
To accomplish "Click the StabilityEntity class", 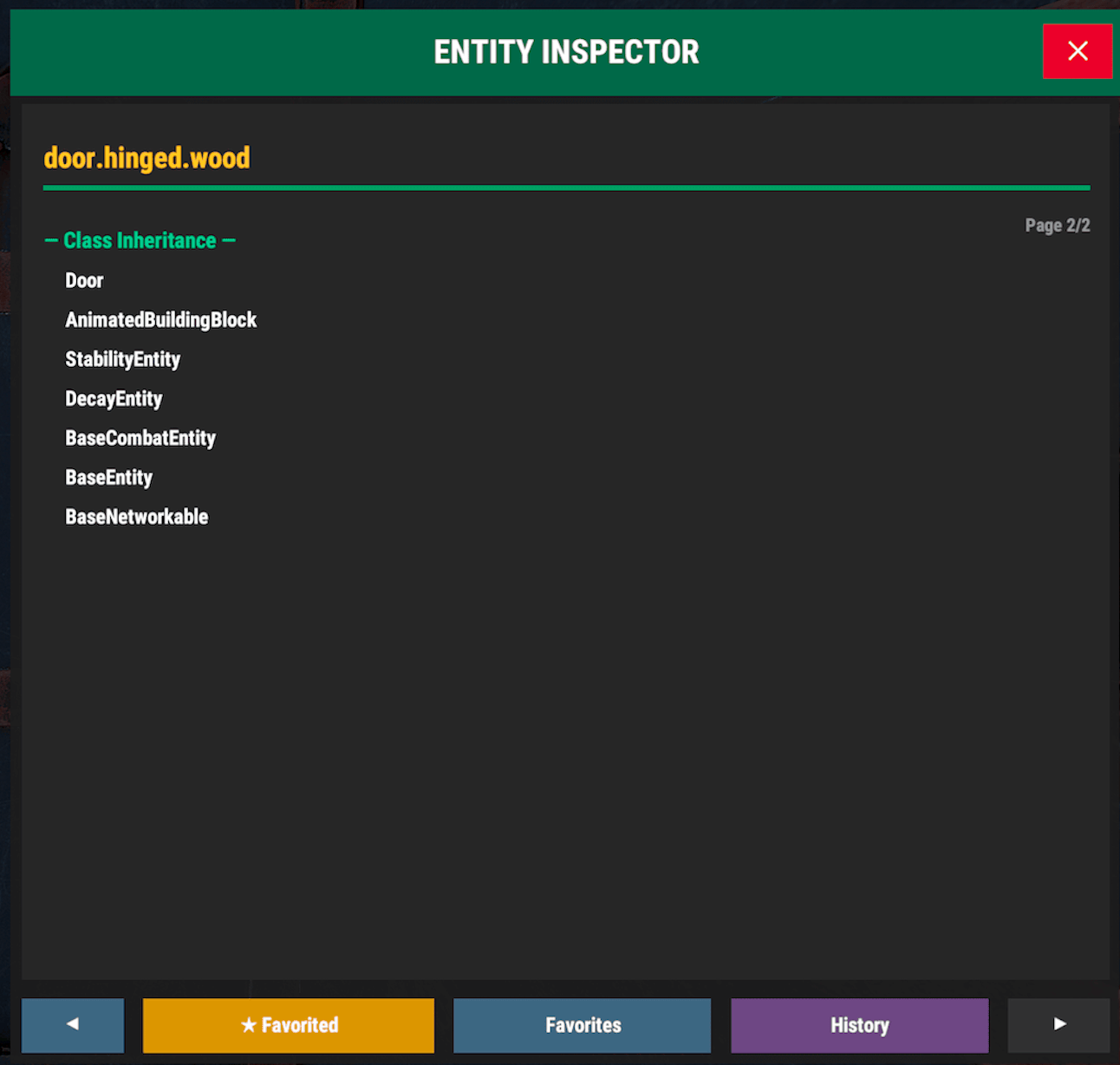I will [122, 359].
